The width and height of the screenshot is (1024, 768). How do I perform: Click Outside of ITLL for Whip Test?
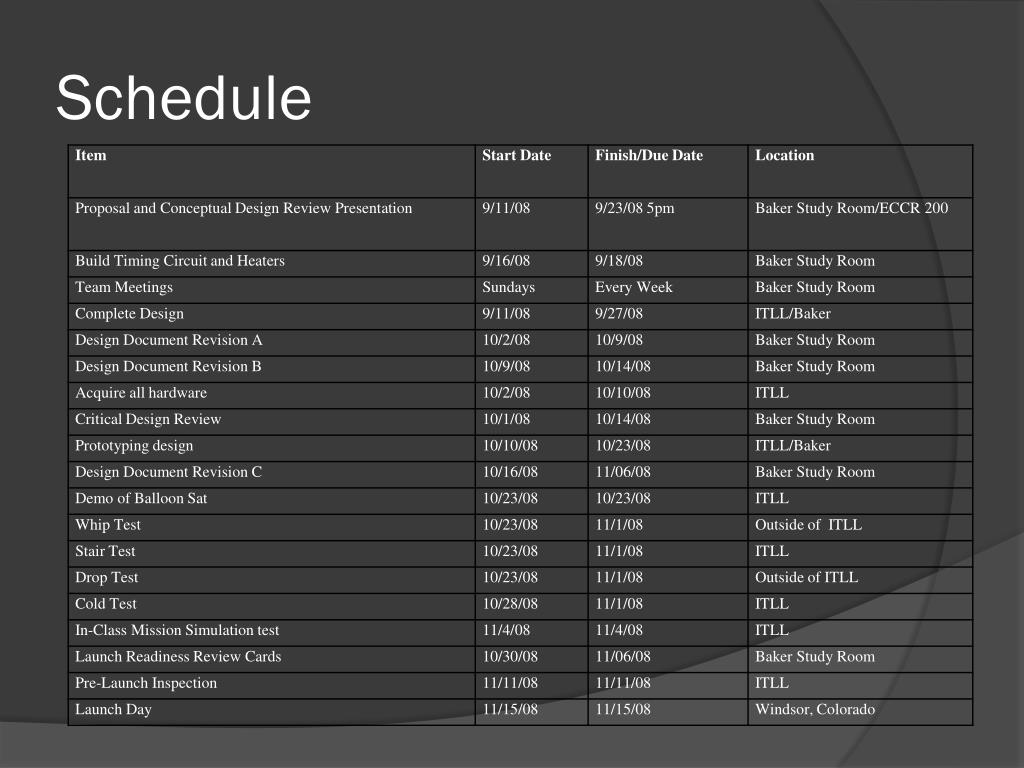coord(808,525)
